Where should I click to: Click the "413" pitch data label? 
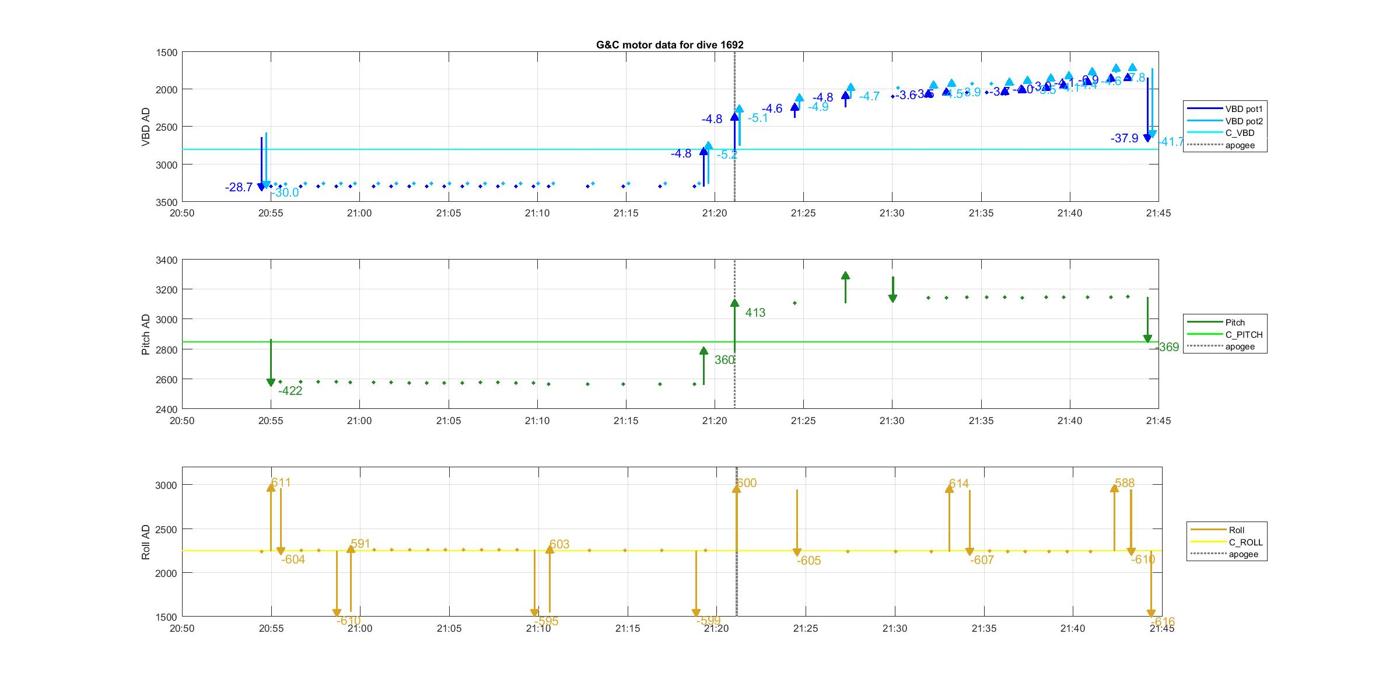click(x=755, y=313)
